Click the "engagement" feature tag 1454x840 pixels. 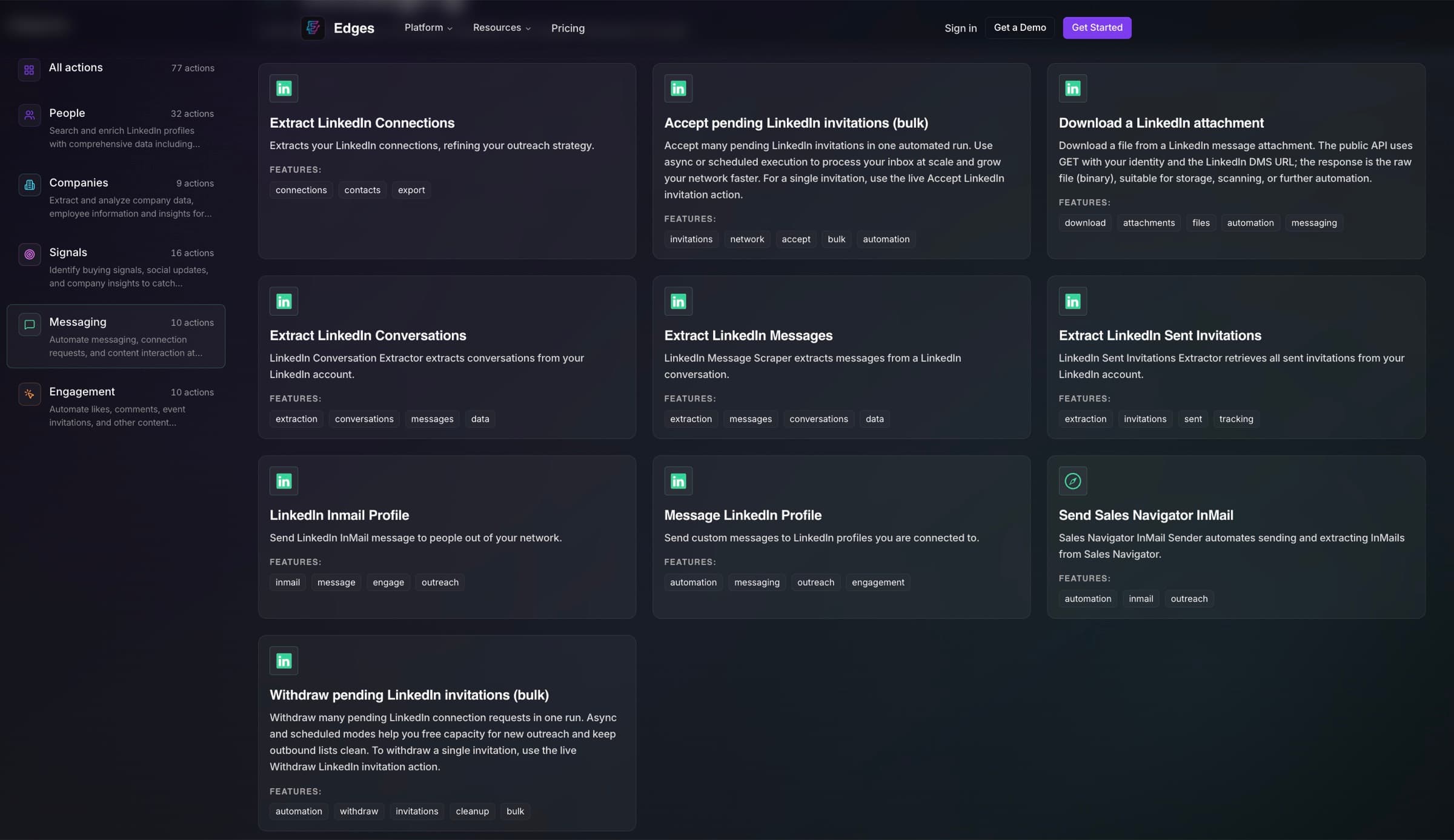click(878, 583)
